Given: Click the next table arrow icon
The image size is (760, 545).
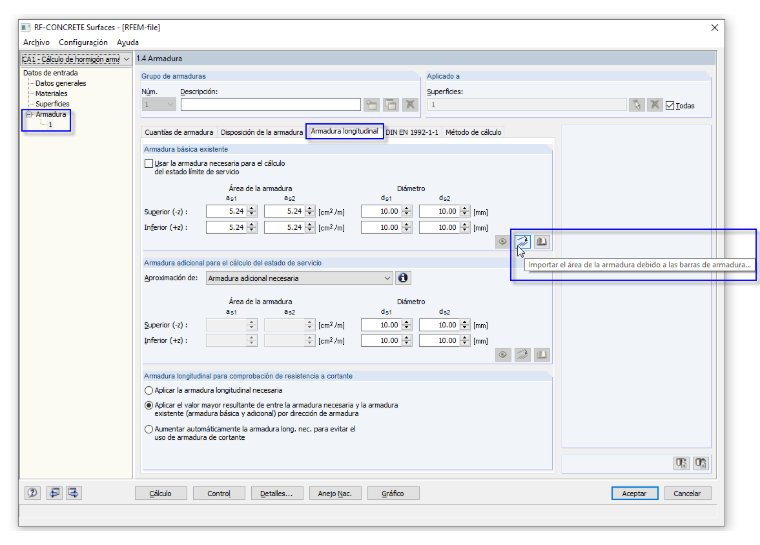Looking at the screenshot, I should tap(73, 493).
